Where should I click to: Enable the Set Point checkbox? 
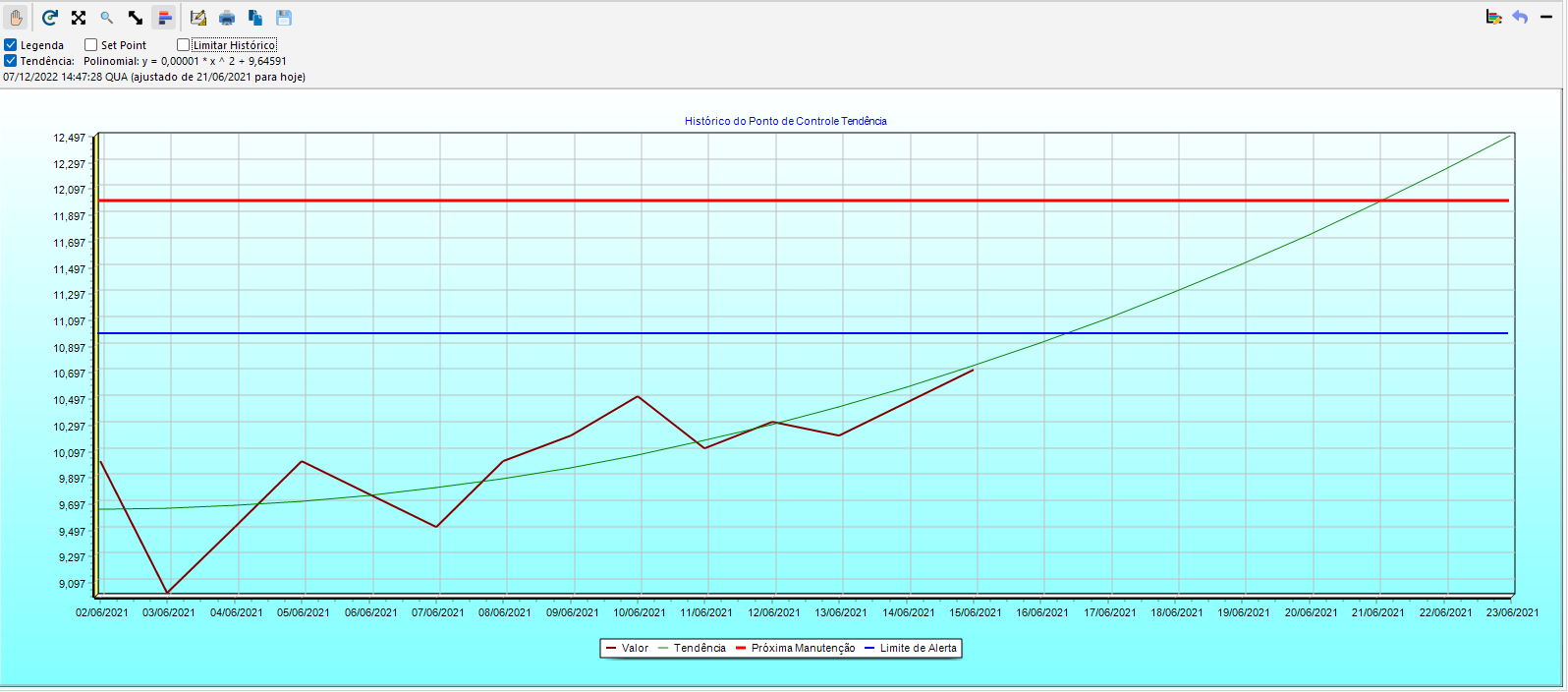(91, 45)
